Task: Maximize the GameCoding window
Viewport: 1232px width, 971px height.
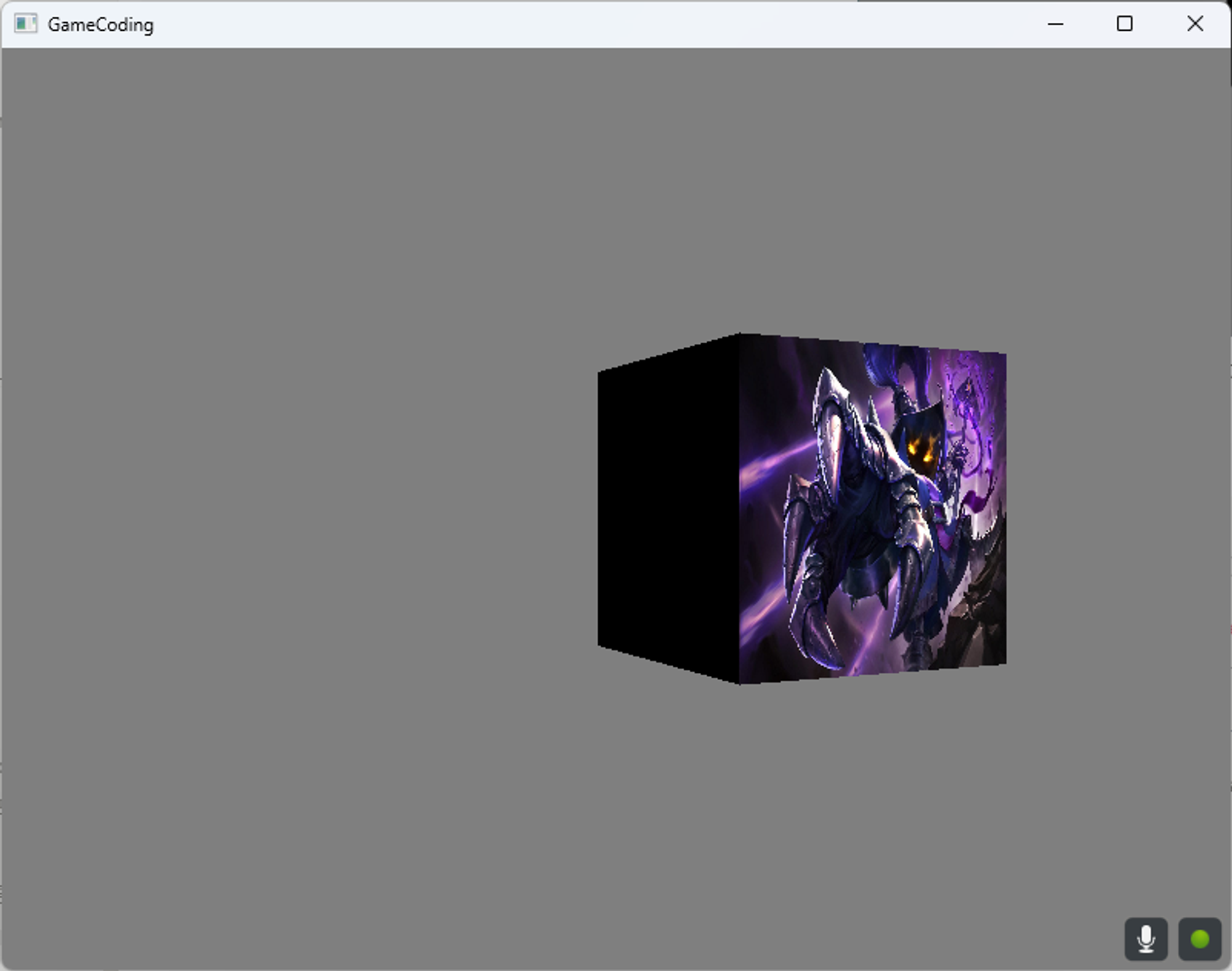Action: coord(1124,24)
